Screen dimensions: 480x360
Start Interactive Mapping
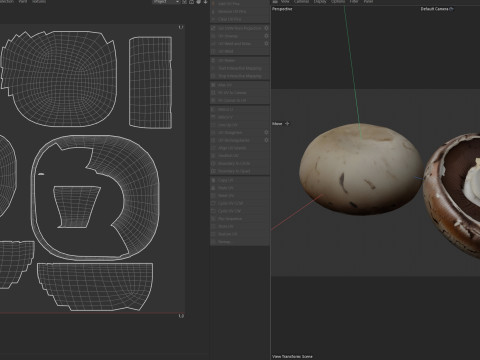tap(240, 68)
